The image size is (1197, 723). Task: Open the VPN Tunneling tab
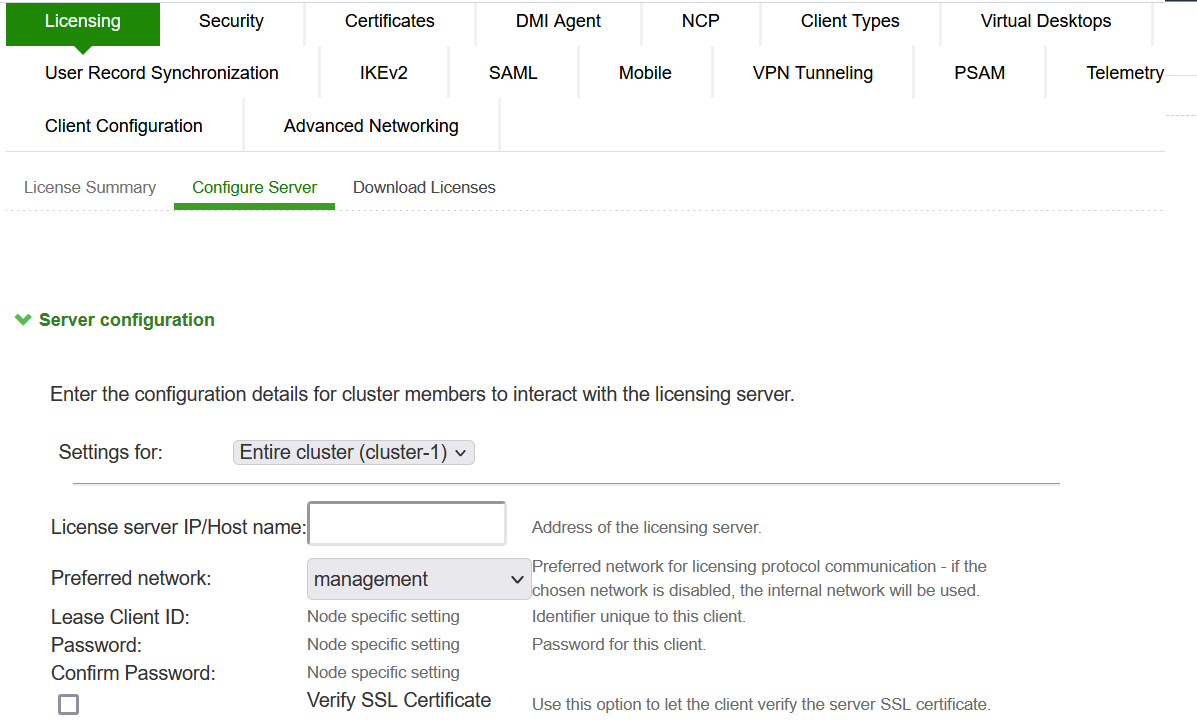tap(812, 73)
